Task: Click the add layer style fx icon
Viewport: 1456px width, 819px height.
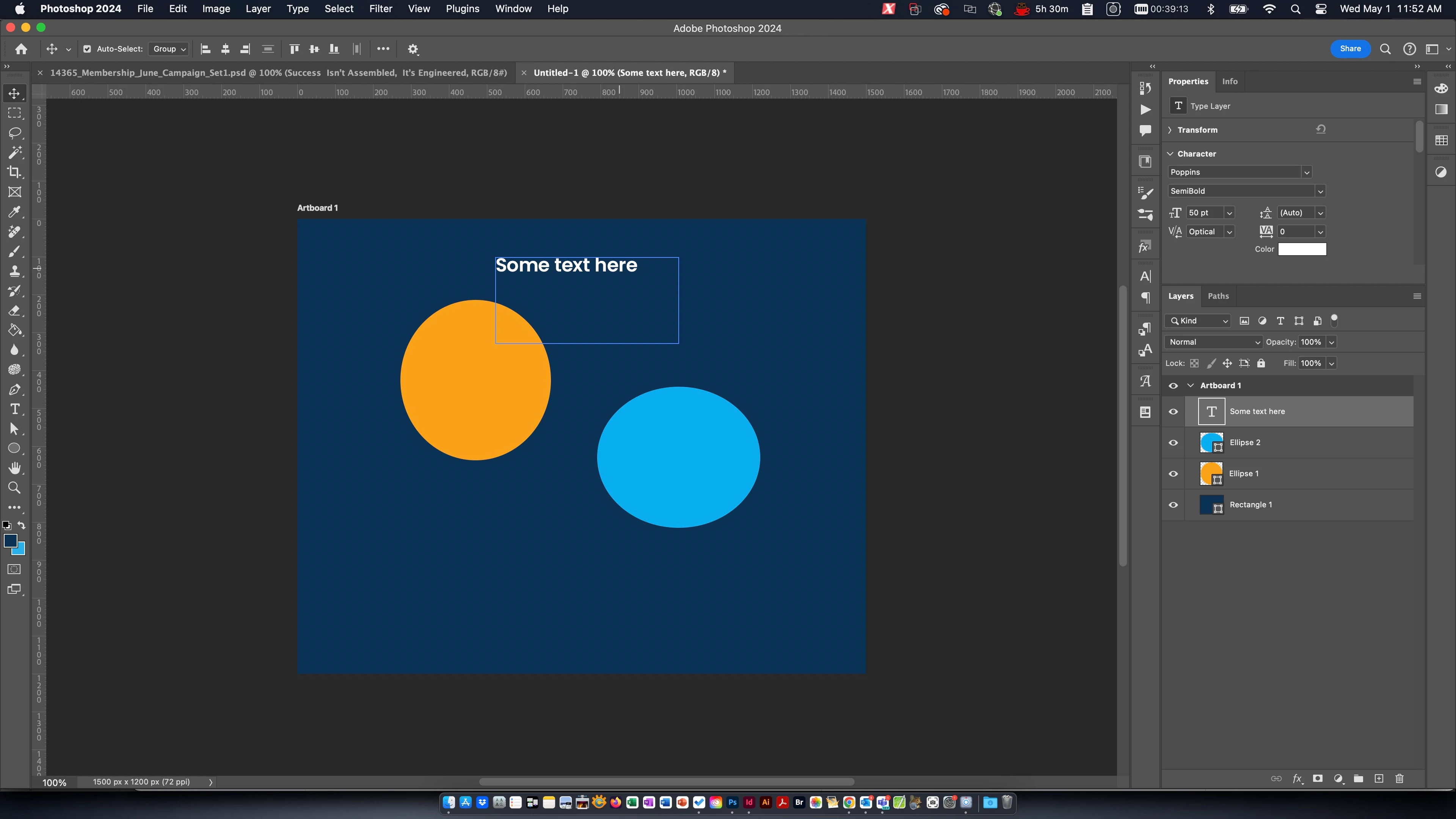Action: [1297, 778]
